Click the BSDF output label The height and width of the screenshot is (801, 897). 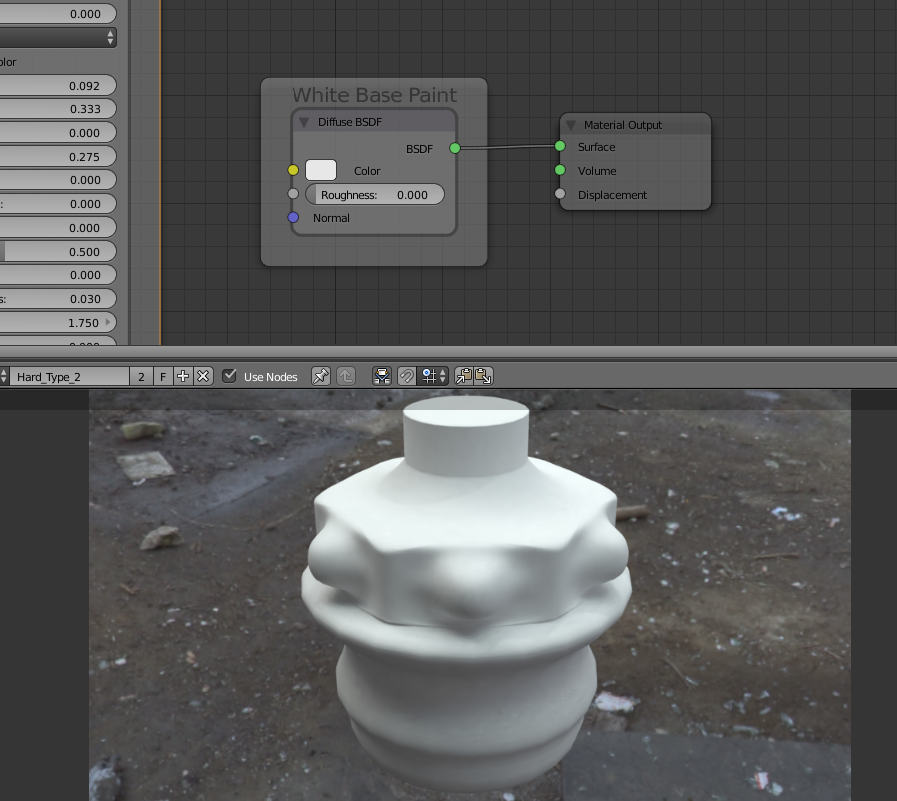[419, 149]
